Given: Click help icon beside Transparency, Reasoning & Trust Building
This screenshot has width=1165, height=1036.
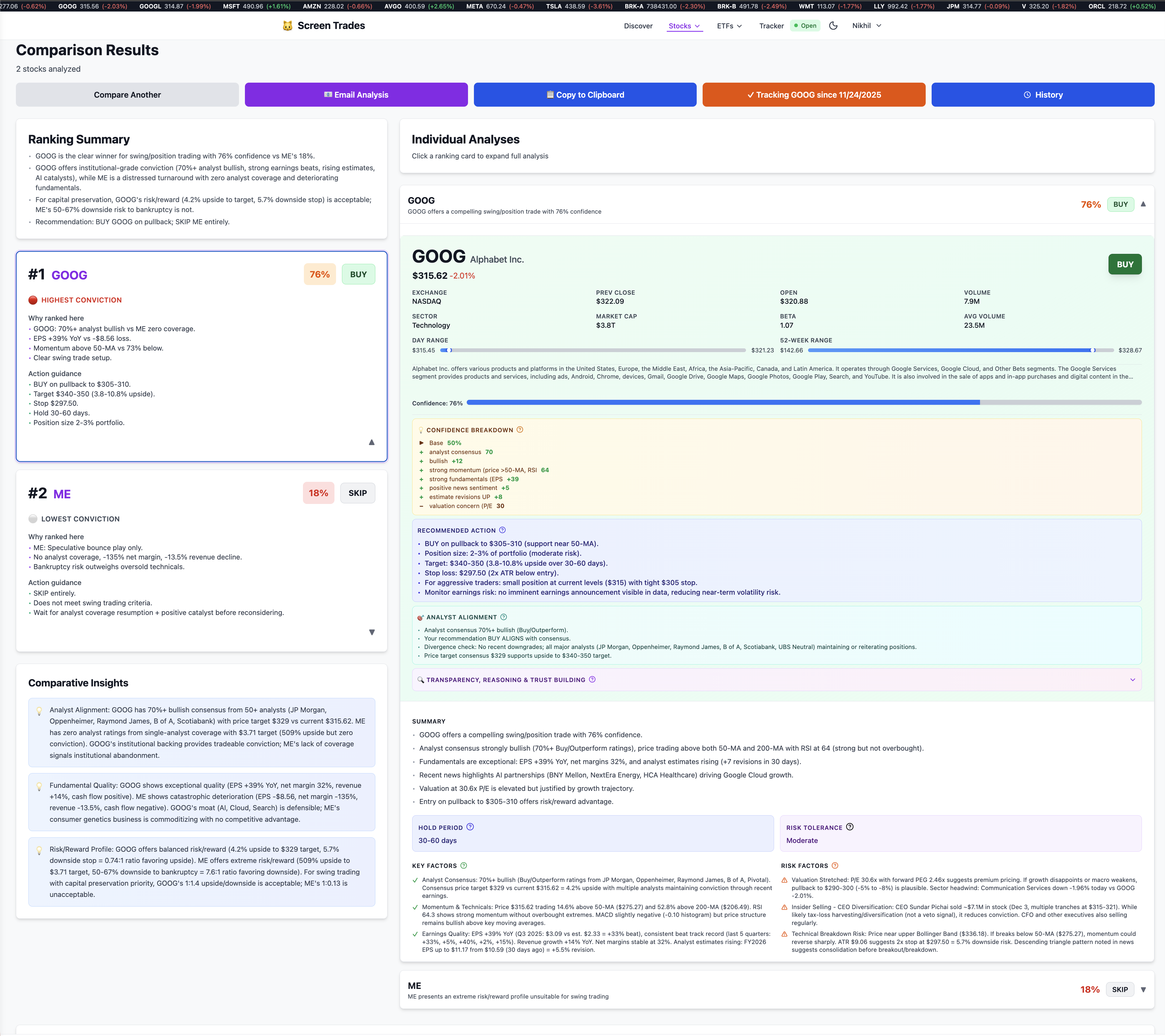Looking at the screenshot, I should tap(592, 679).
